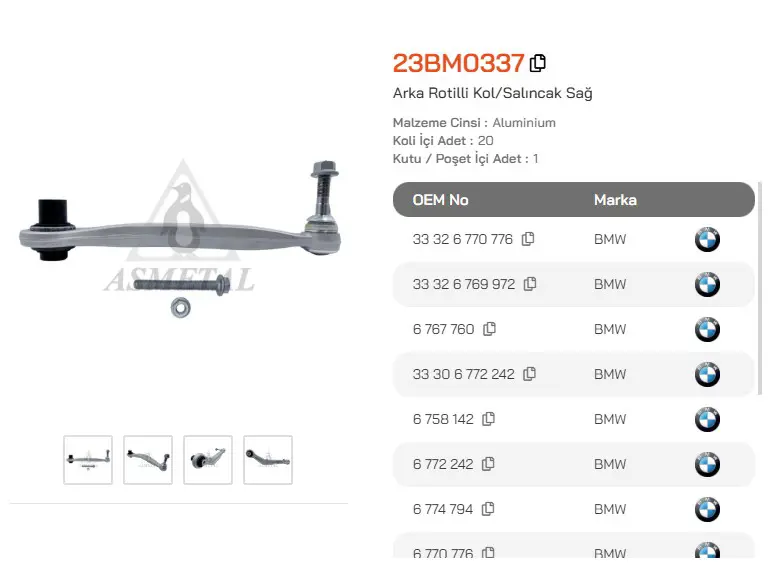Click BMW brand text beside 33 32 6 769 972
Screen dimensions: 774x573
click(x=610, y=284)
